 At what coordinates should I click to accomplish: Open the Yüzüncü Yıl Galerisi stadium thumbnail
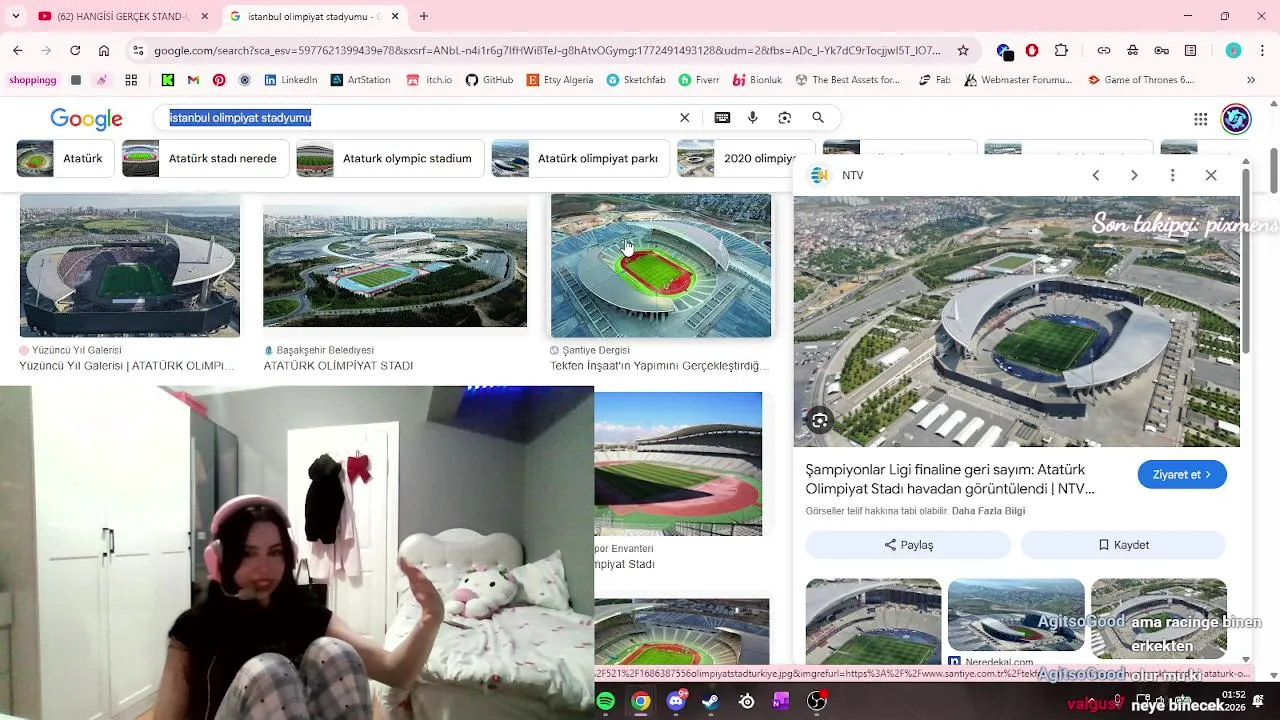(130, 266)
